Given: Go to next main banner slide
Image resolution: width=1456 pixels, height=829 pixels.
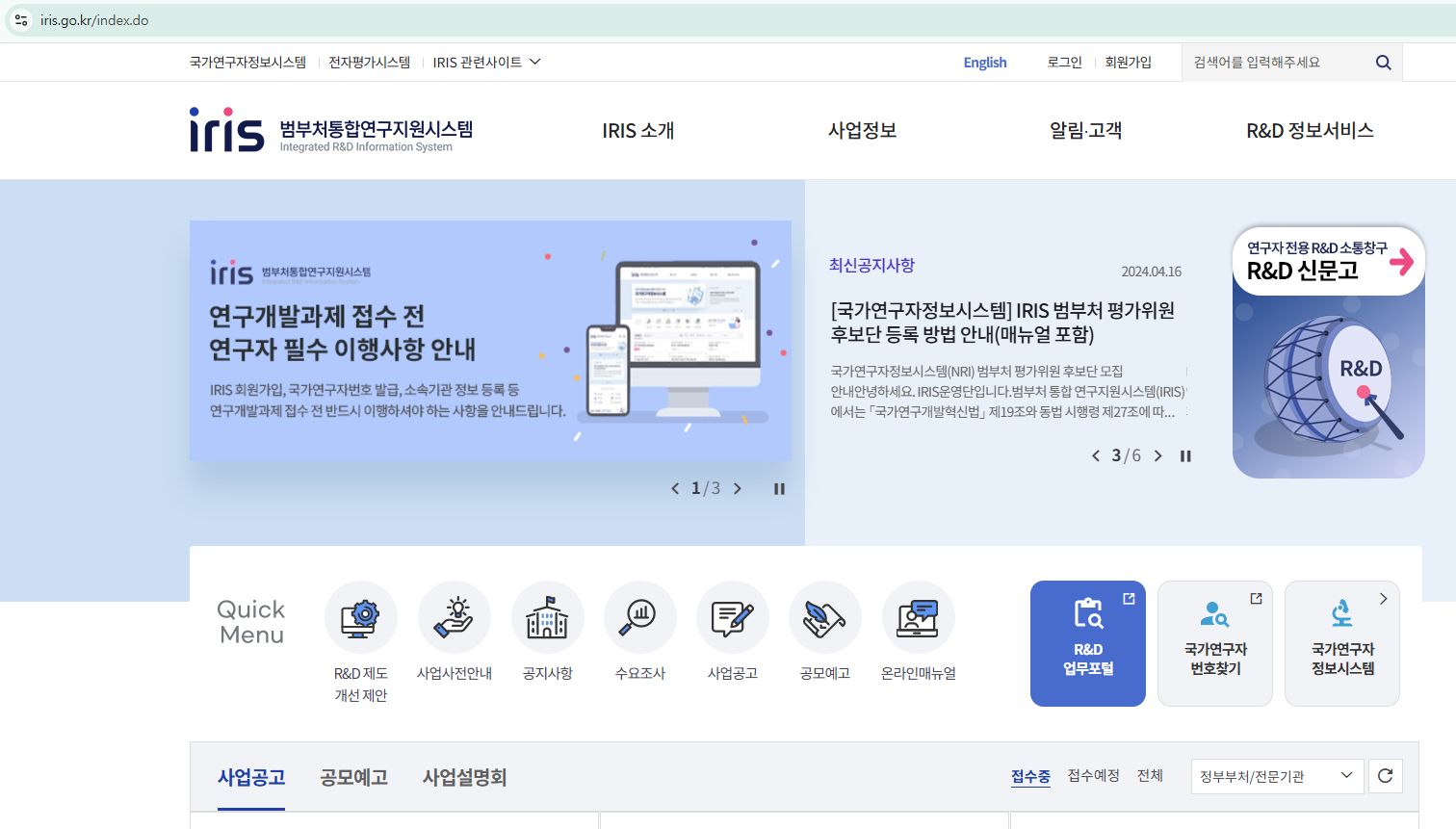Looking at the screenshot, I should 738,489.
